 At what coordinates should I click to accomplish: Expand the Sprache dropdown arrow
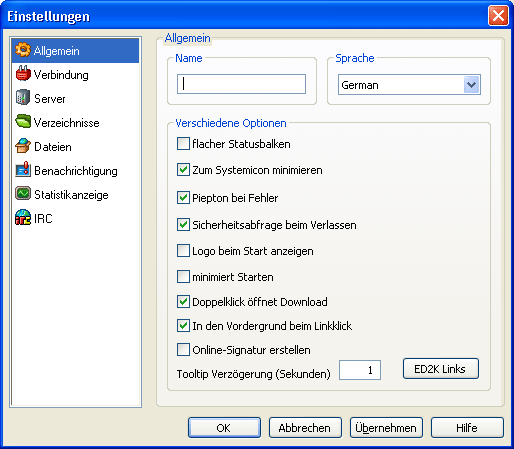(471, 85)
